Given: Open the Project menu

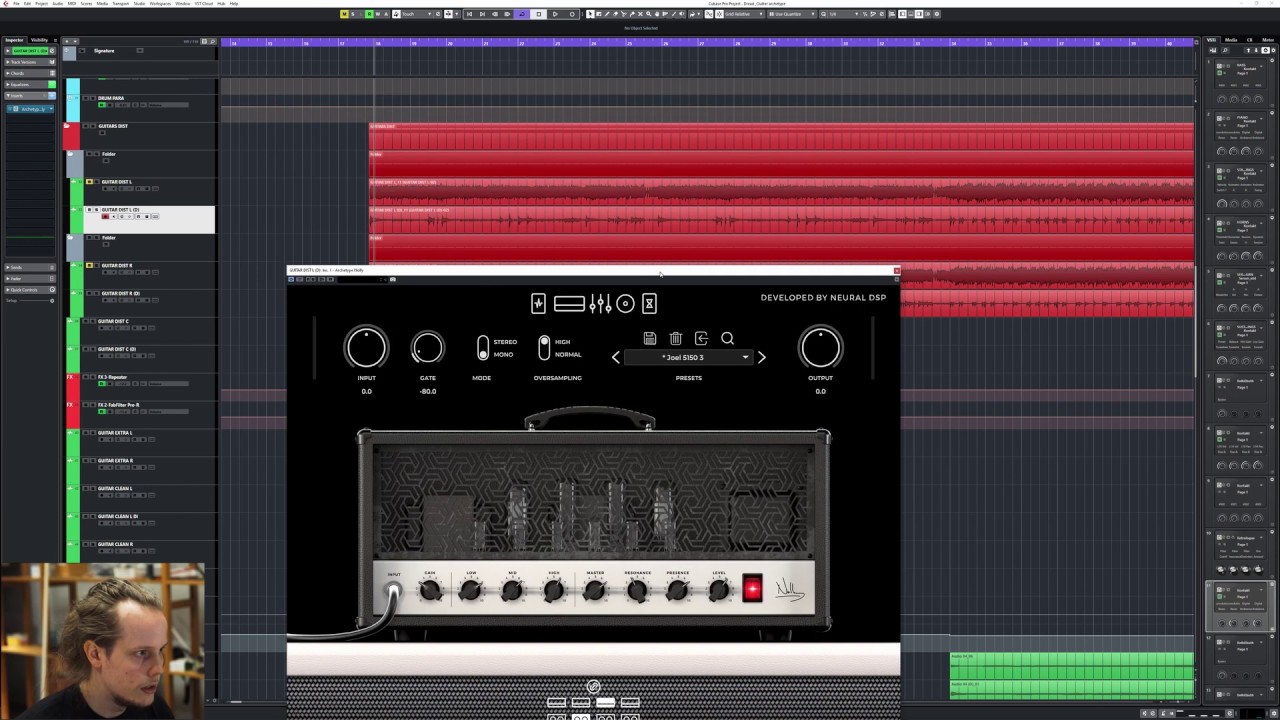Looking at the screenshot, I should point(41,4).
